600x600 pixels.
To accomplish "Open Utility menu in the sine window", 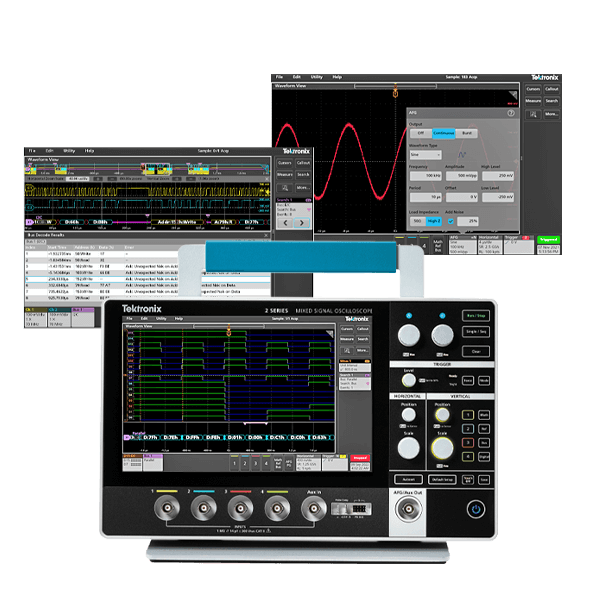I will click(x=315, y=77).
